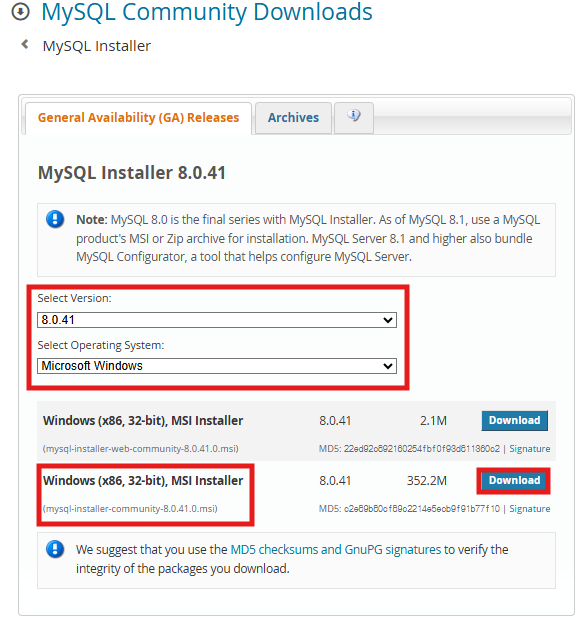Image resolution: width=577 pixels, height=620 pixels.
Task: Click the alert icon beside MD5 suggestion
Action: point(55,549)
